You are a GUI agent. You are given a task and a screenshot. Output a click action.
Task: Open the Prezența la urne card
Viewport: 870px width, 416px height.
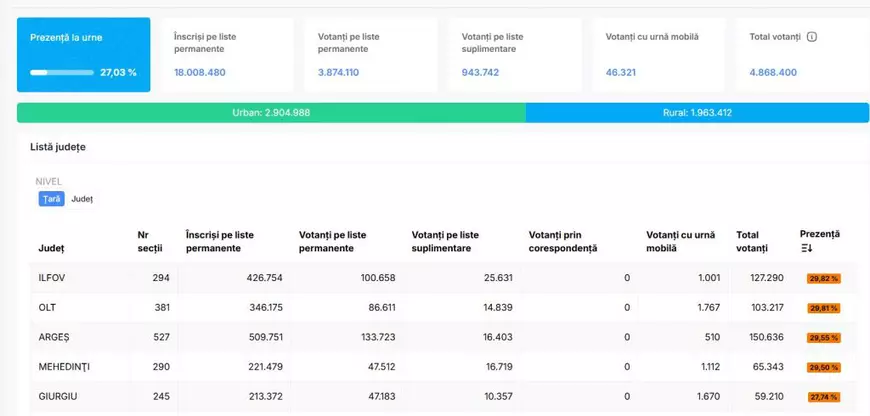click(84, 55)
